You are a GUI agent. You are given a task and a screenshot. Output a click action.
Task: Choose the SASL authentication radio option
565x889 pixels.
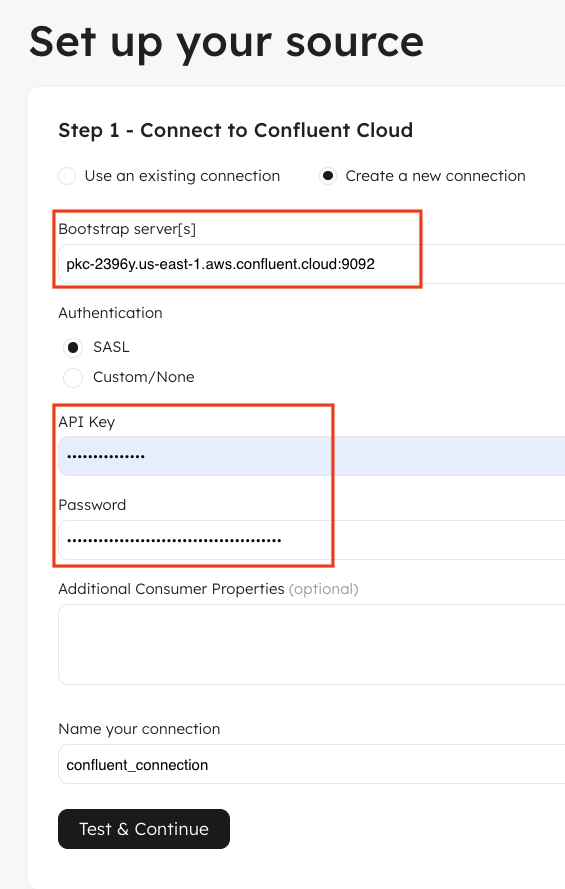[73, 347]
